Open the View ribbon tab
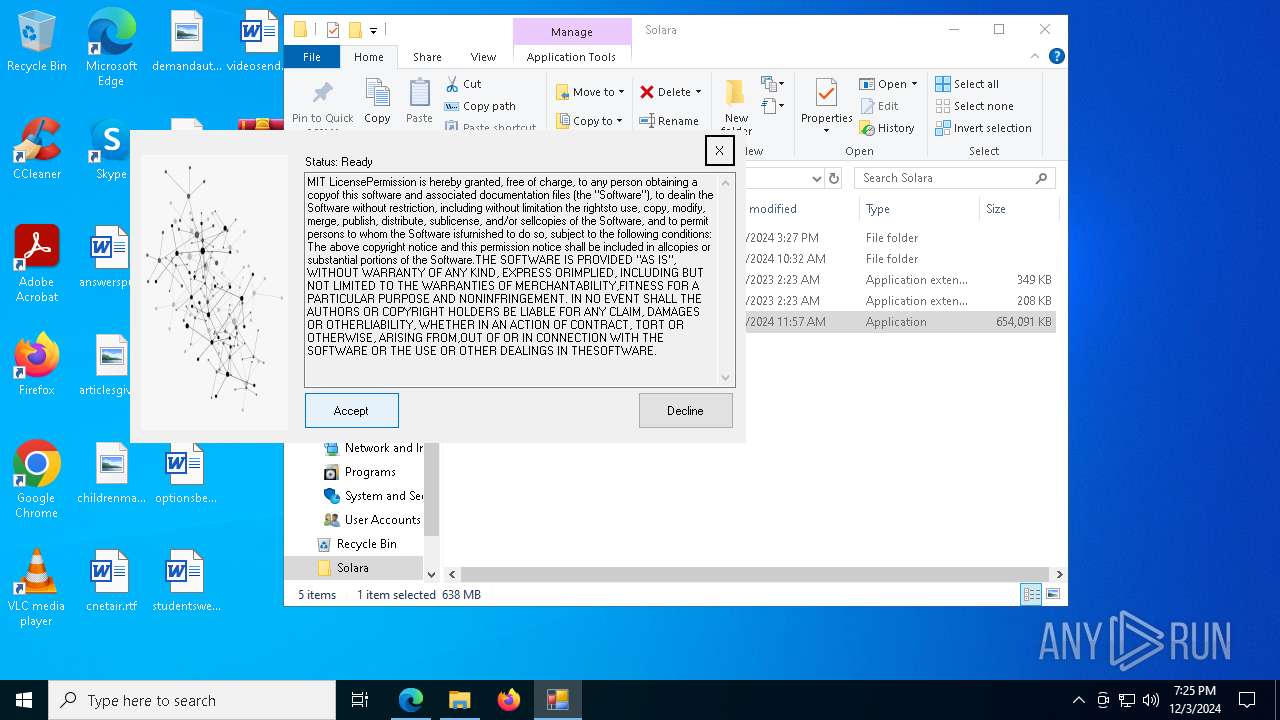The height and width of the screenshot is (720, 1280). (x=483, y=57)
